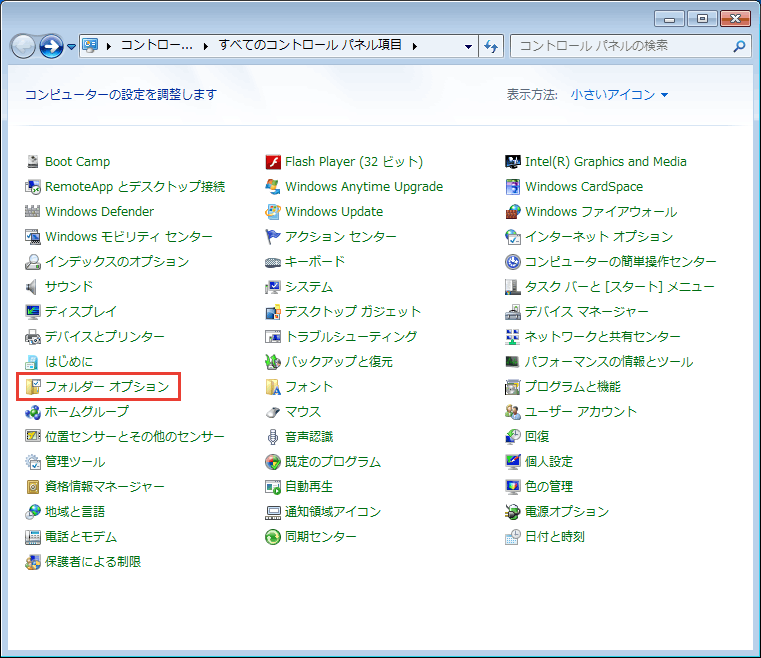Open the 自動再生 link
The width and height of the screenshot is (761, 658).
309,487
